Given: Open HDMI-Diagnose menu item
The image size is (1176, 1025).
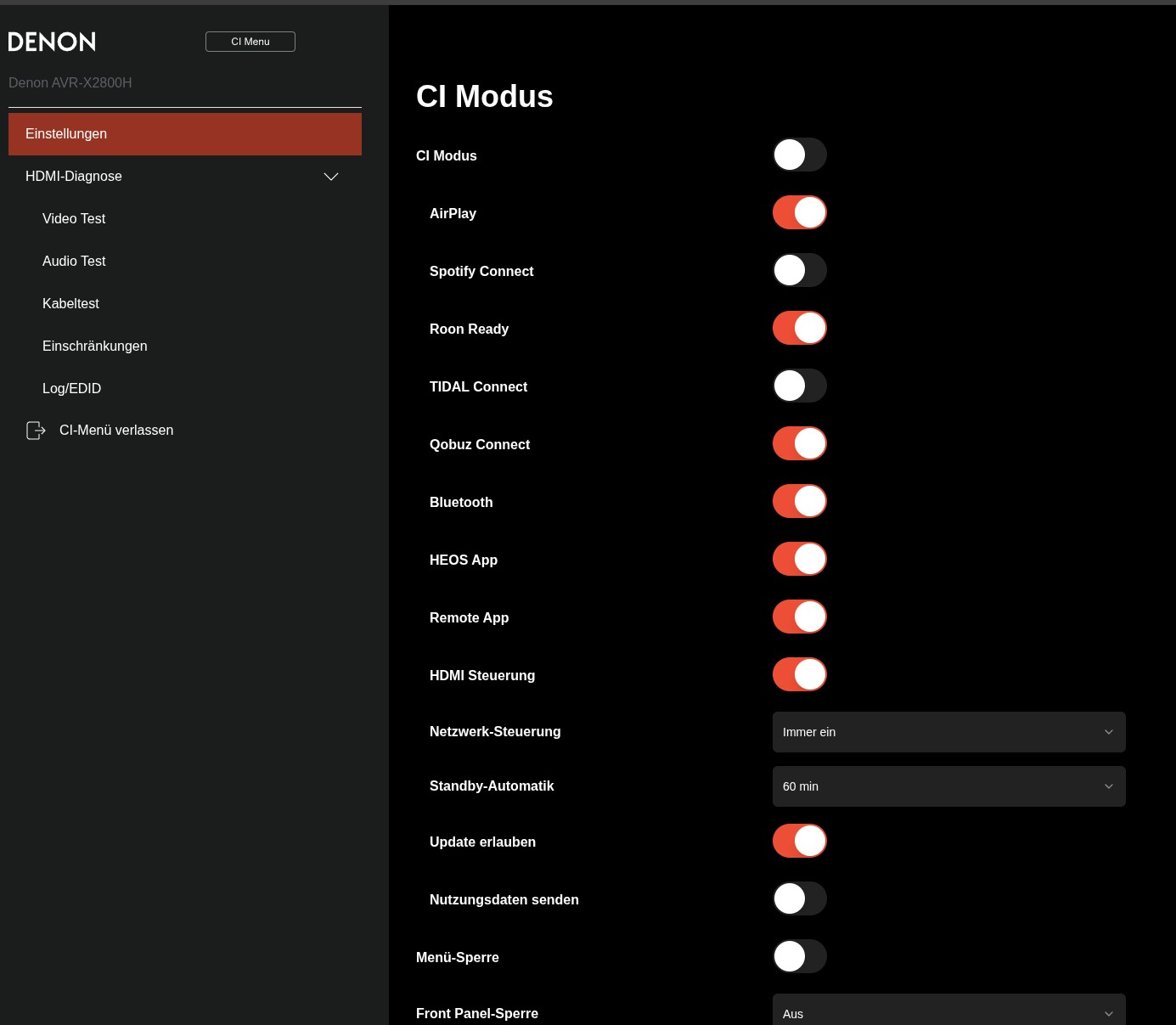Looking at the screenshot, I should pyautogui.click(x=185, y=177).
